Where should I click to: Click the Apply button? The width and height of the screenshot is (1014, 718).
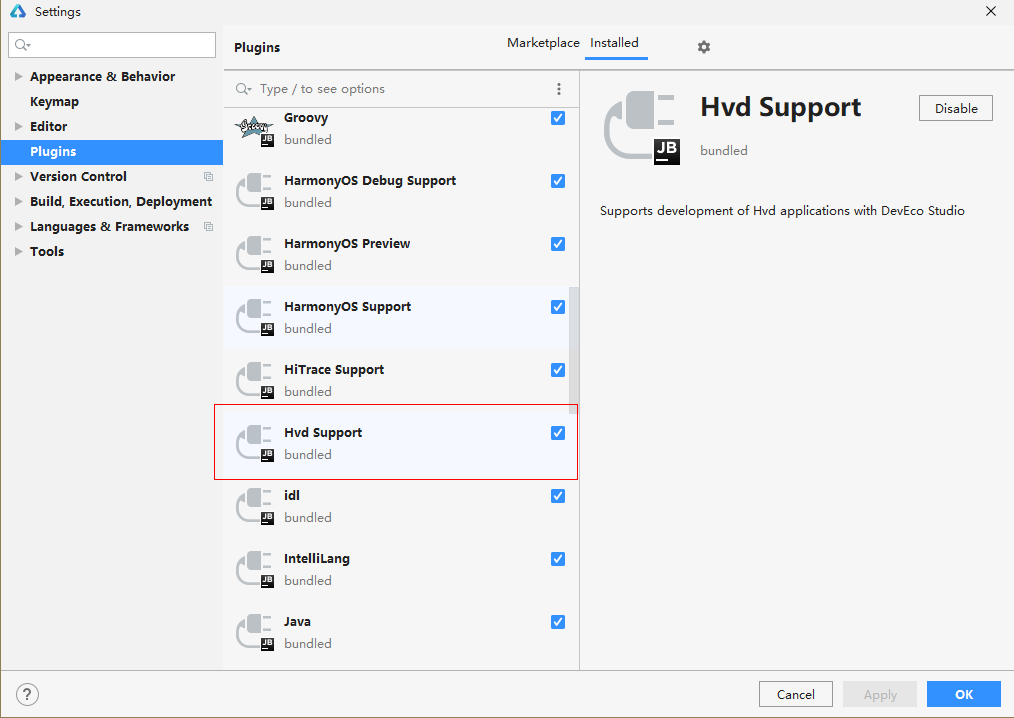pos(879,694)
